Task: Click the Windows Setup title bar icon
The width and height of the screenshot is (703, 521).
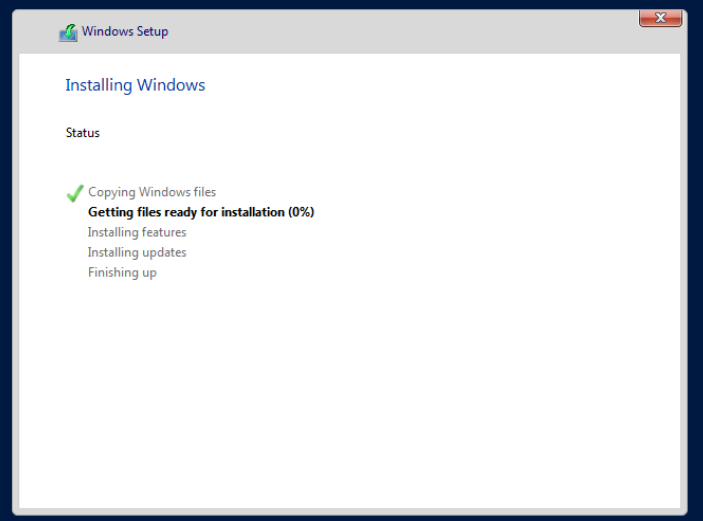Action: tap(68, 32)
